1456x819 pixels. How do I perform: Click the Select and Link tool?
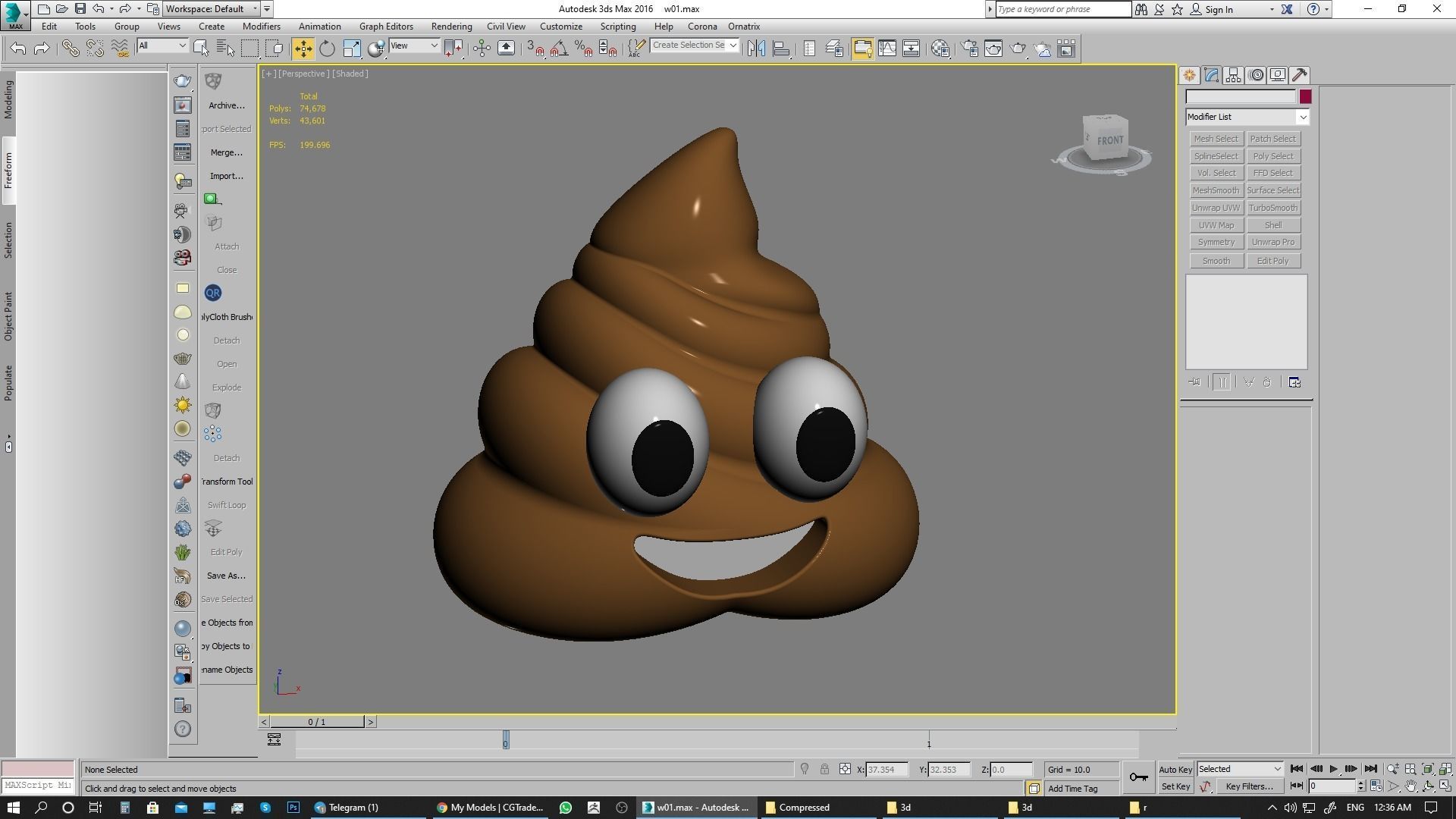[70, 49]
